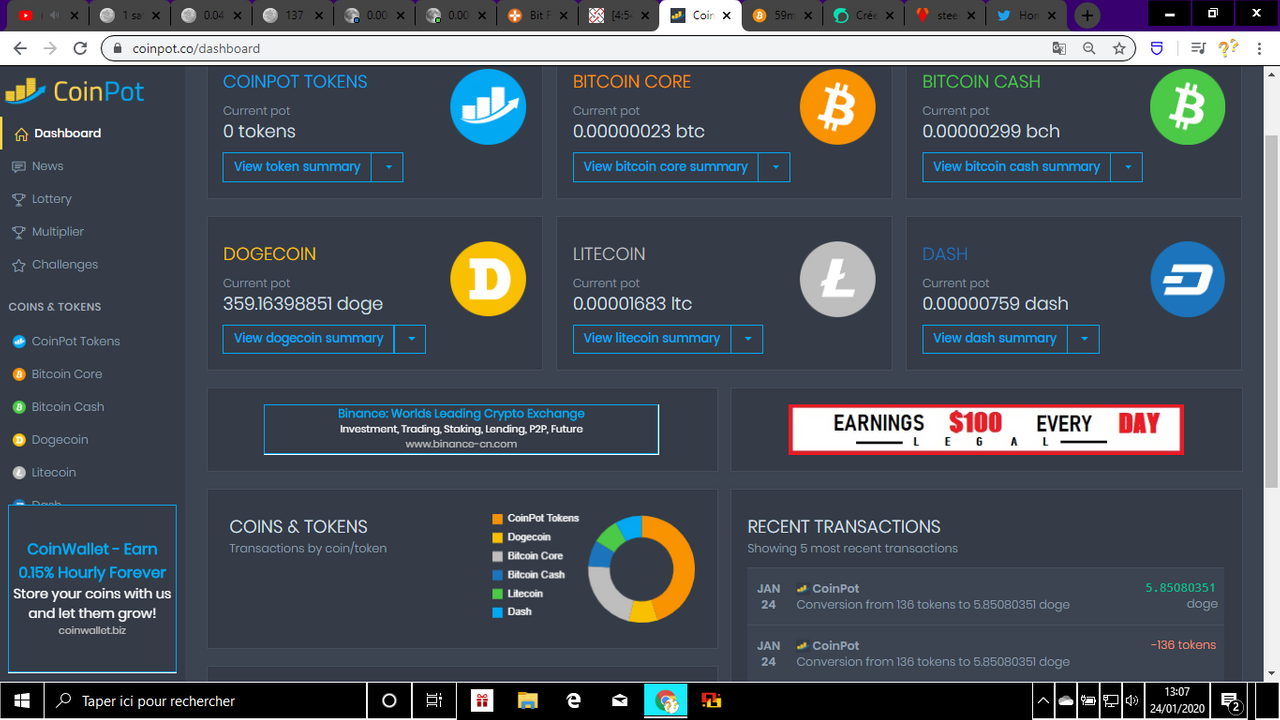Image resolution: width=1280 pixels, height=720 pixels.
Task: Click the volume speaker tray icon
Action: (1132, 701)
